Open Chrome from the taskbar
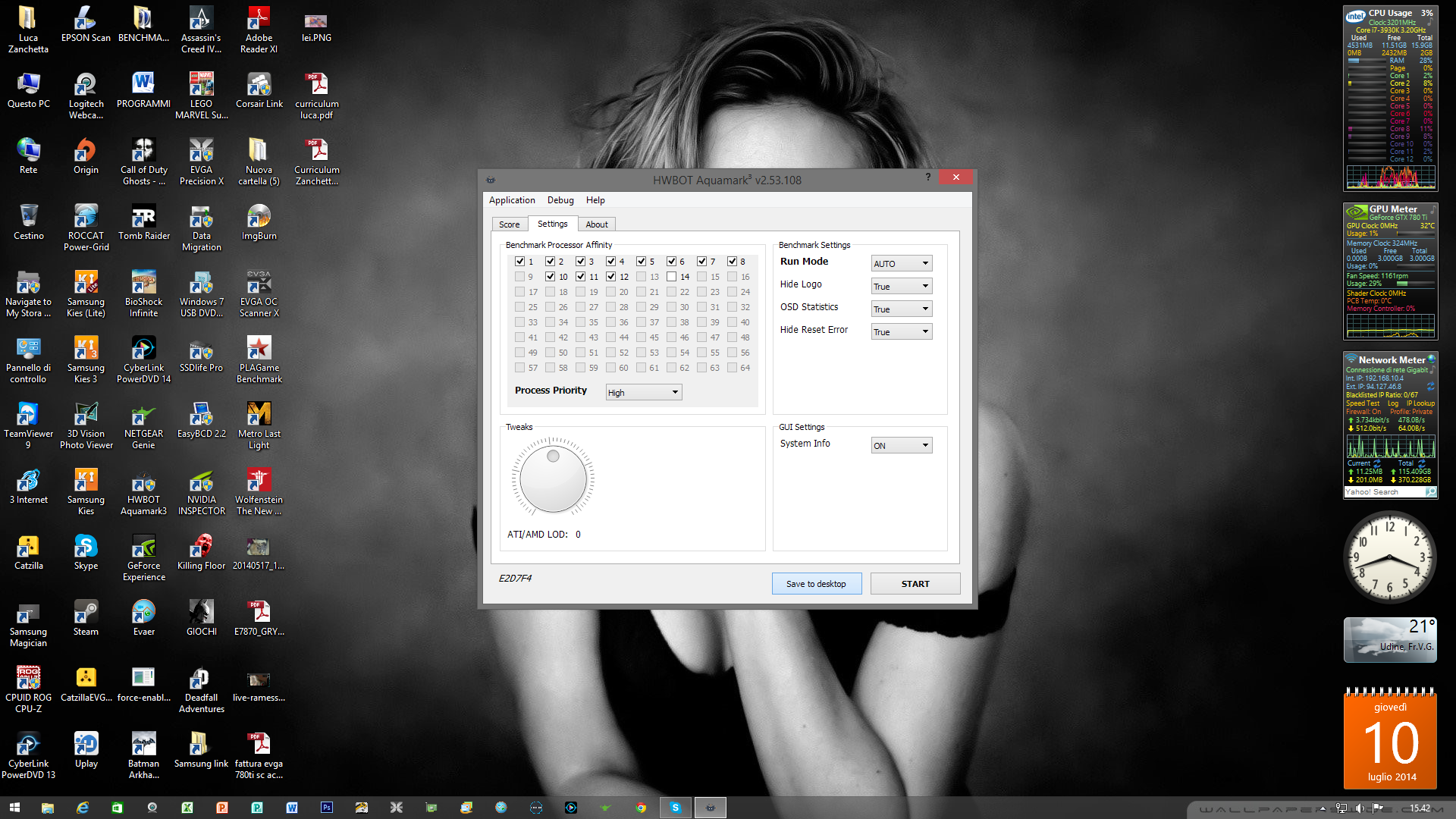This screenshot has width=1456, height=819. (x=641, y=808)
